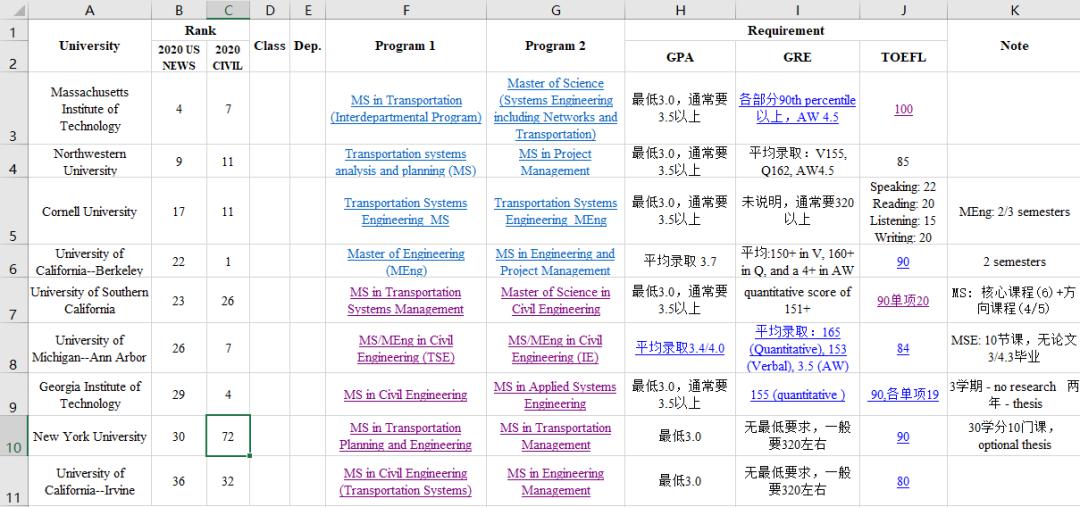The height and width of the screenshot is (507, 1080).
Task: Click the Select All corner button
Action: (x=14, y=10)
